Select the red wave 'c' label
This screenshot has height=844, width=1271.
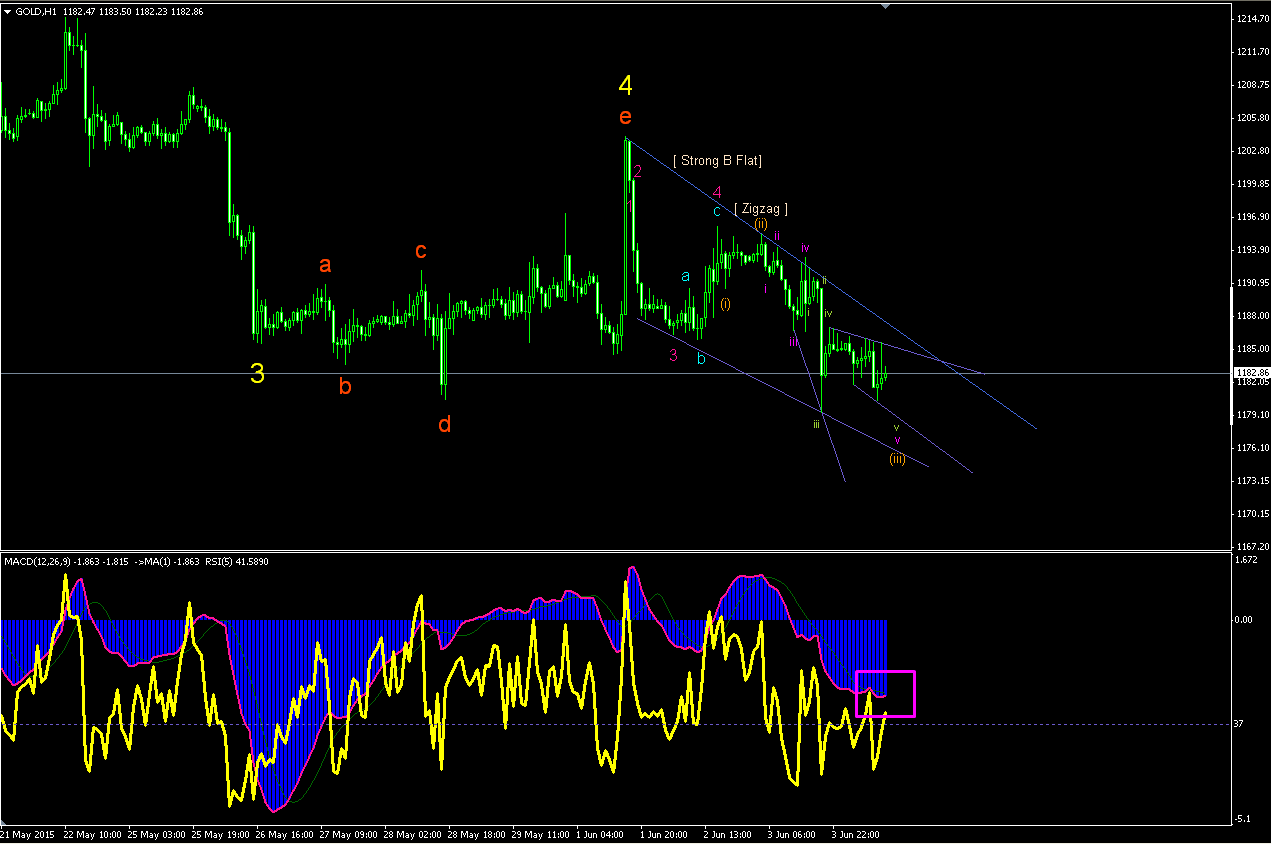[x=421, y=251]
